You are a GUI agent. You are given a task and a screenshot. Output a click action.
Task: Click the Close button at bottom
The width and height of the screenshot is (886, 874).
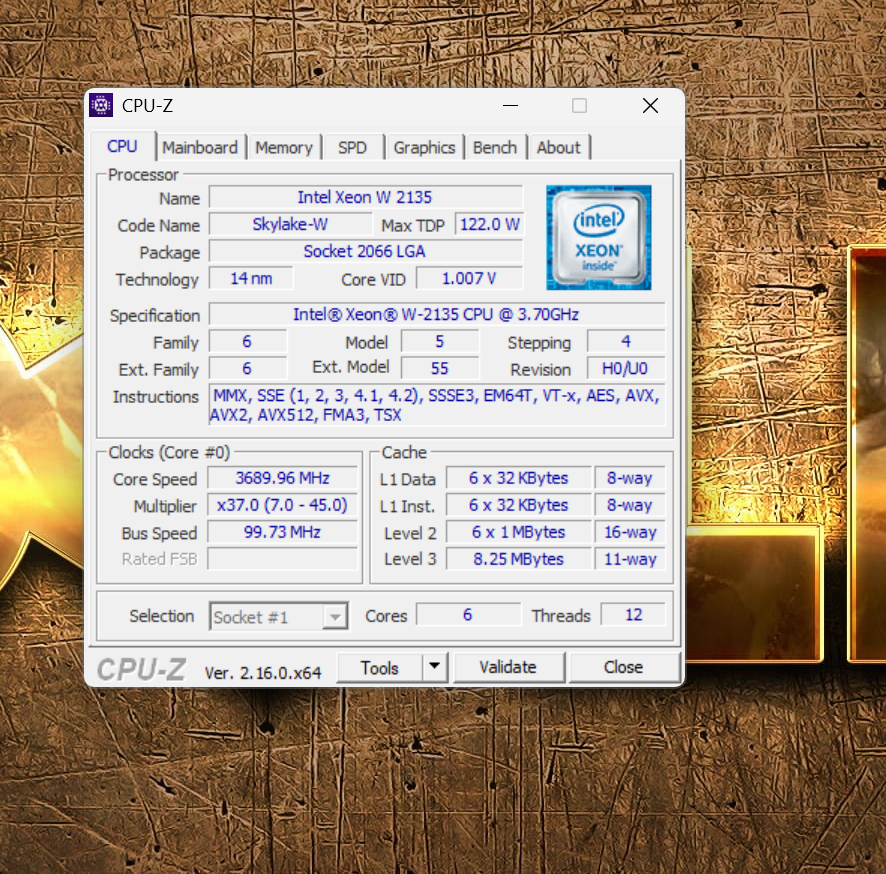tap(623, 667)
